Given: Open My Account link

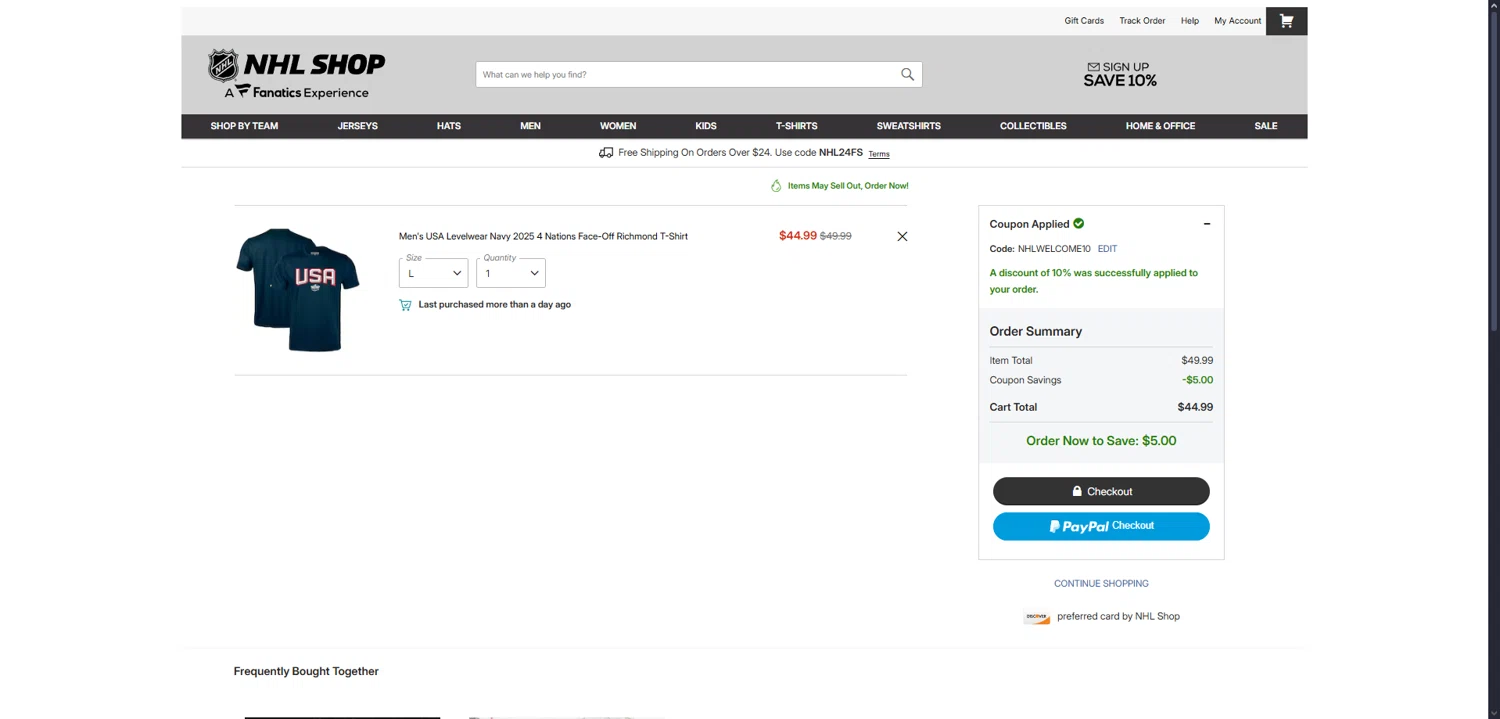Looking at the screenshot, I should click(1237, 21).
